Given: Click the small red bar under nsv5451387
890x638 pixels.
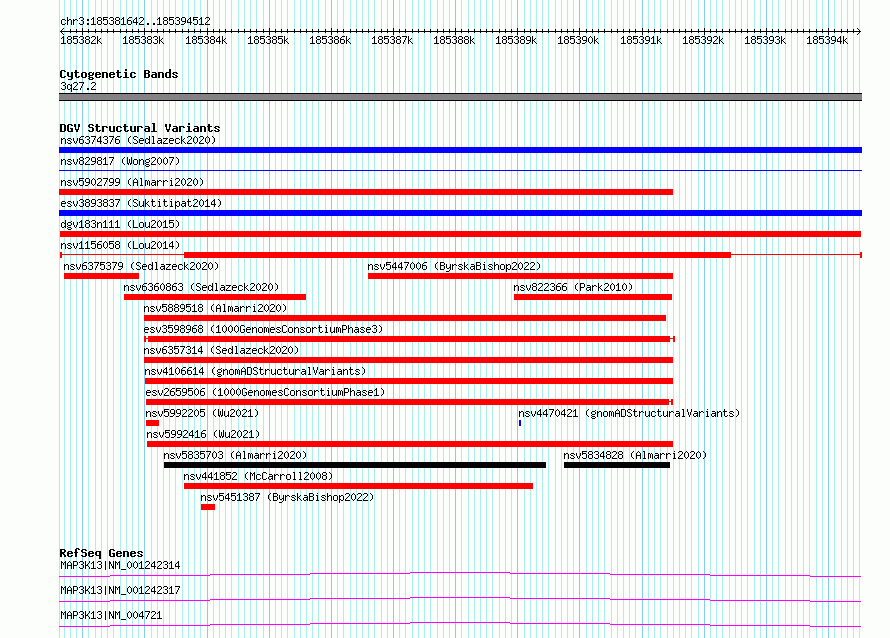Looking at the screenshot, I should (x=208, y=507).
